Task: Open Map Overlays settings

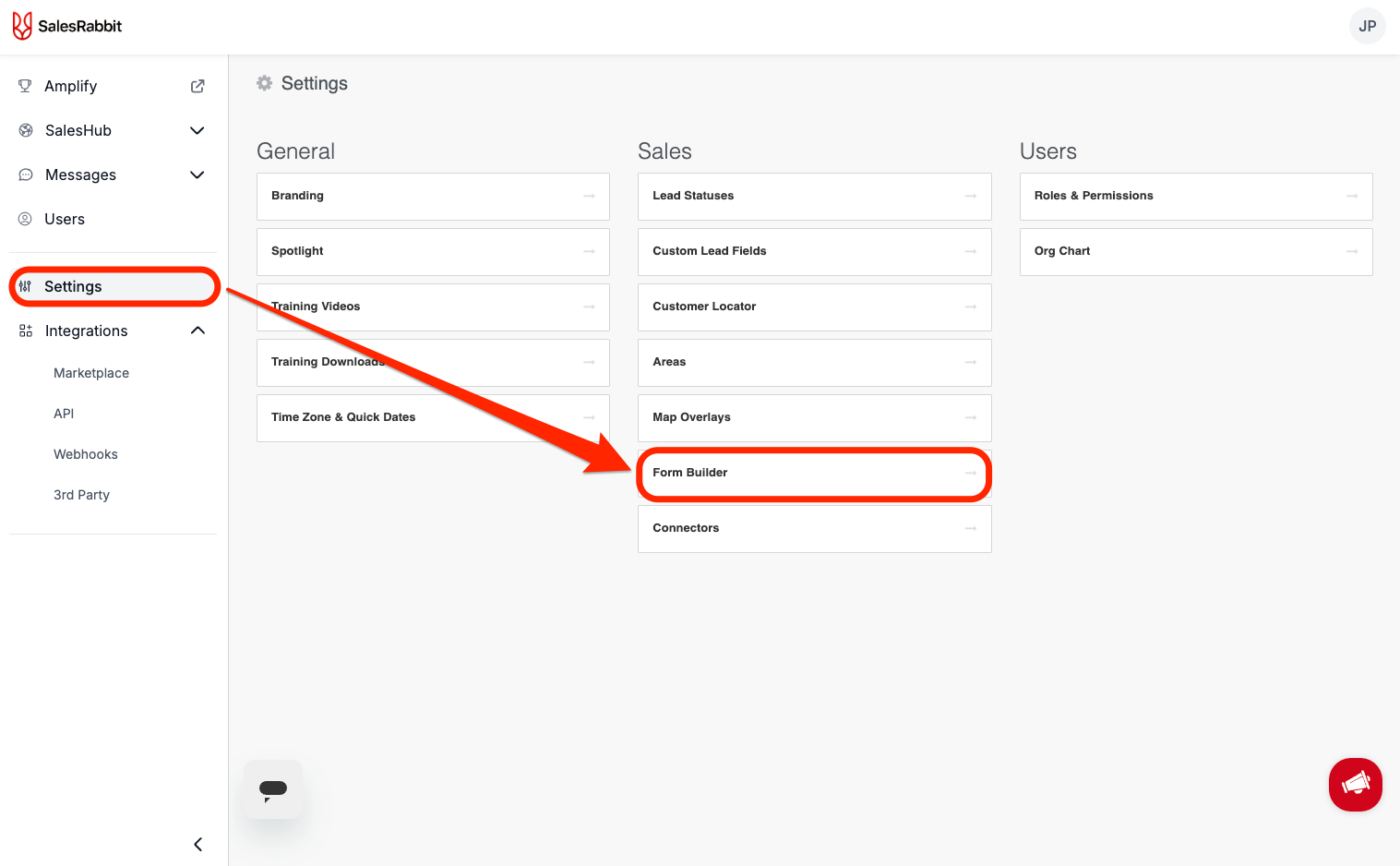Action: click(x=814, y=417)
